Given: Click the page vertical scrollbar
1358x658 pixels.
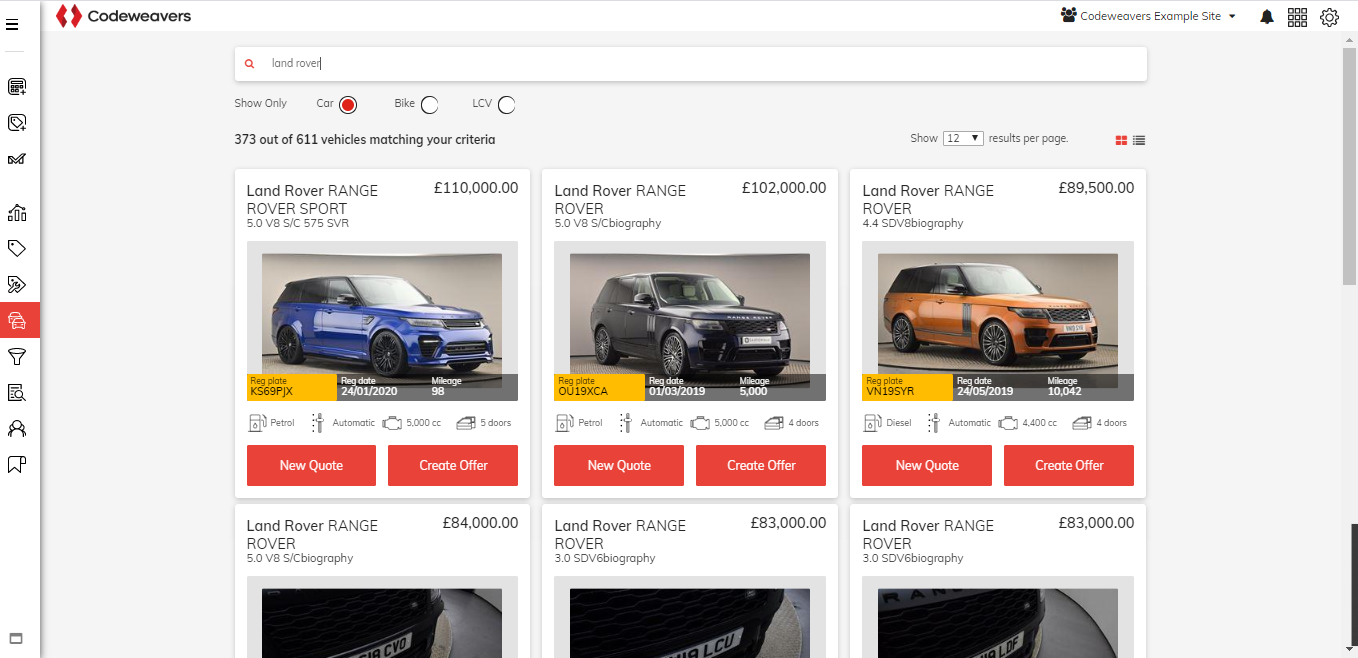Looking at the screenshot, I should [1349, 165].
